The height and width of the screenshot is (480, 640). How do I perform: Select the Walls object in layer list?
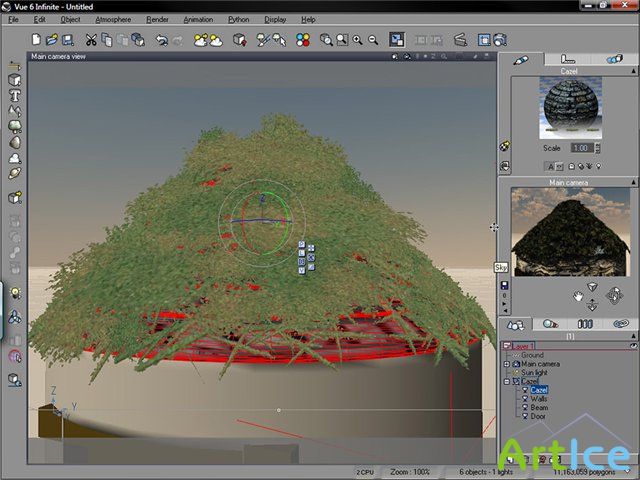tap(538, 398)
